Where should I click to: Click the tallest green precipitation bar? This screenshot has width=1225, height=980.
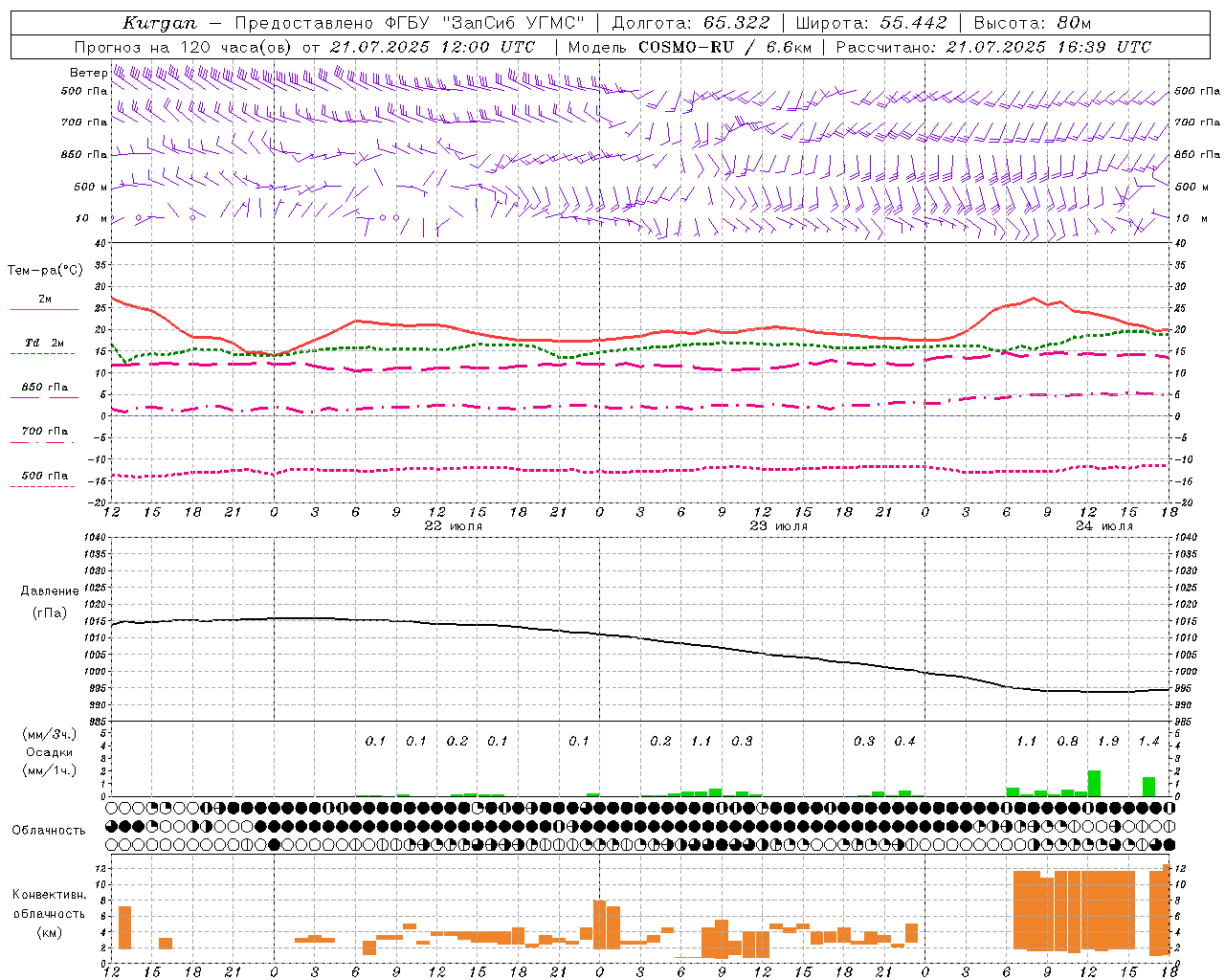click(1094, 783)
